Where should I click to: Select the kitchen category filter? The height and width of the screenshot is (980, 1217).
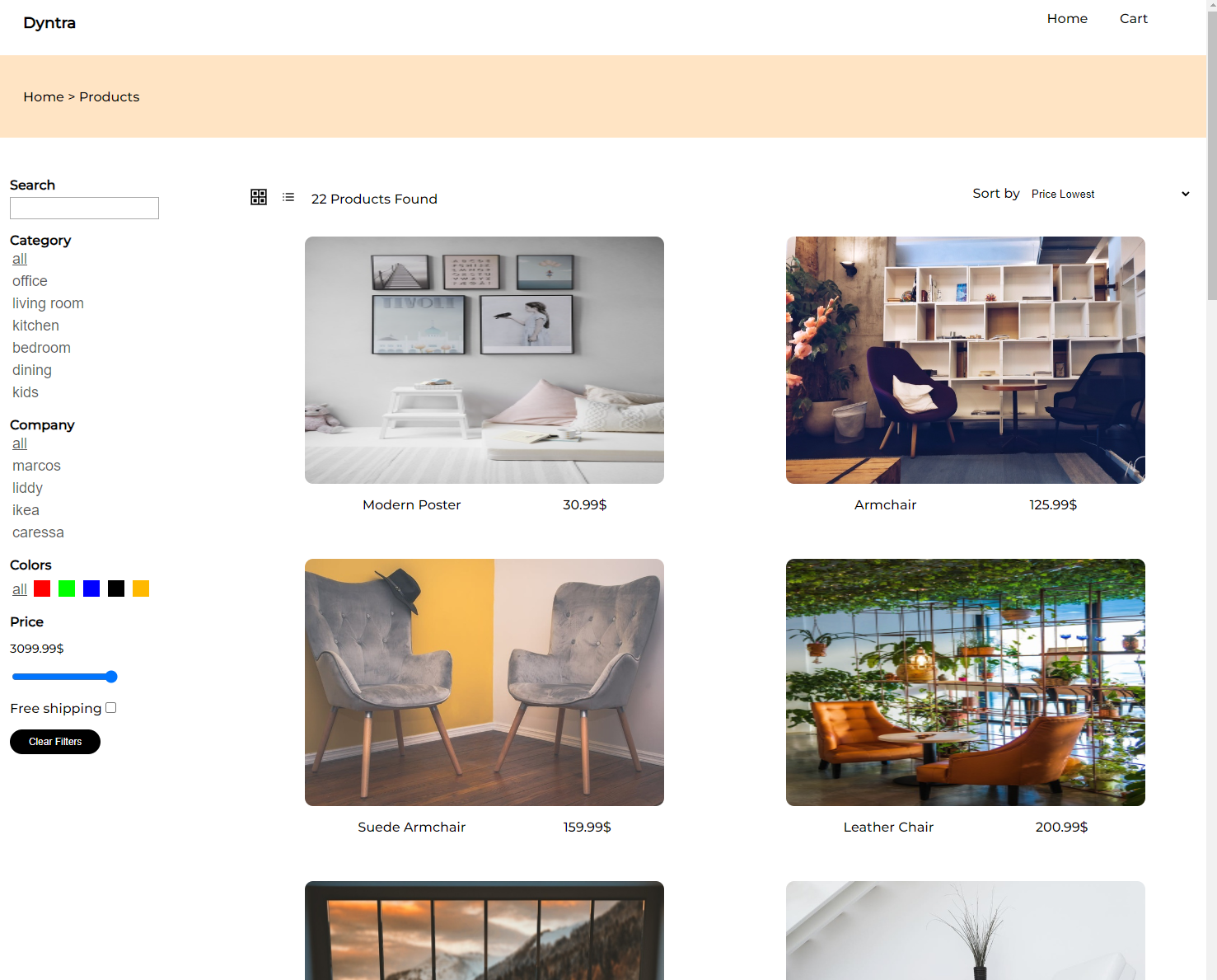pos(35,326)
